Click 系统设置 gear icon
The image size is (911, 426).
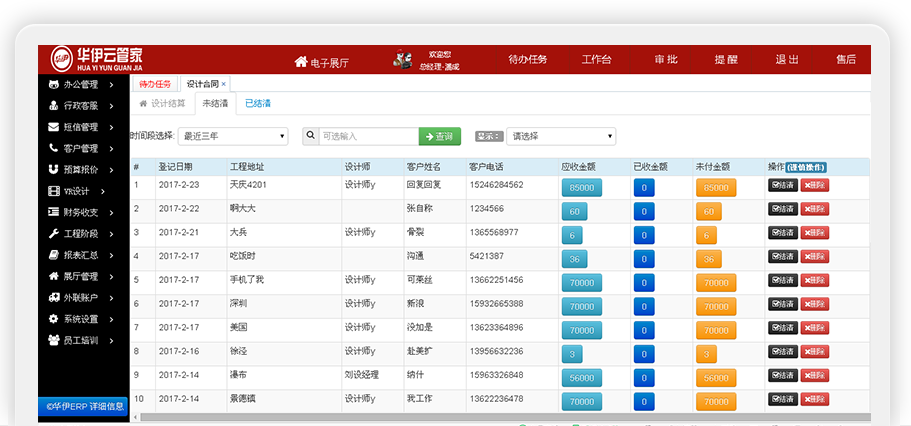coord(53,318)
